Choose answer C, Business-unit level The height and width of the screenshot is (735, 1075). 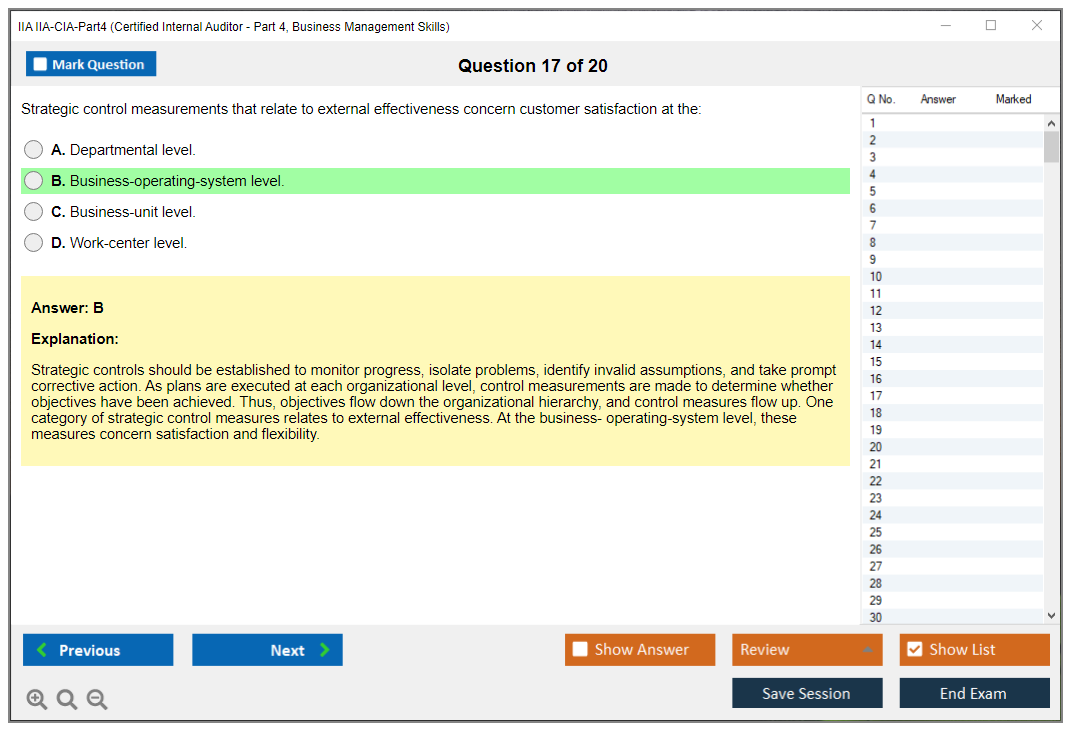pos(34,212)
